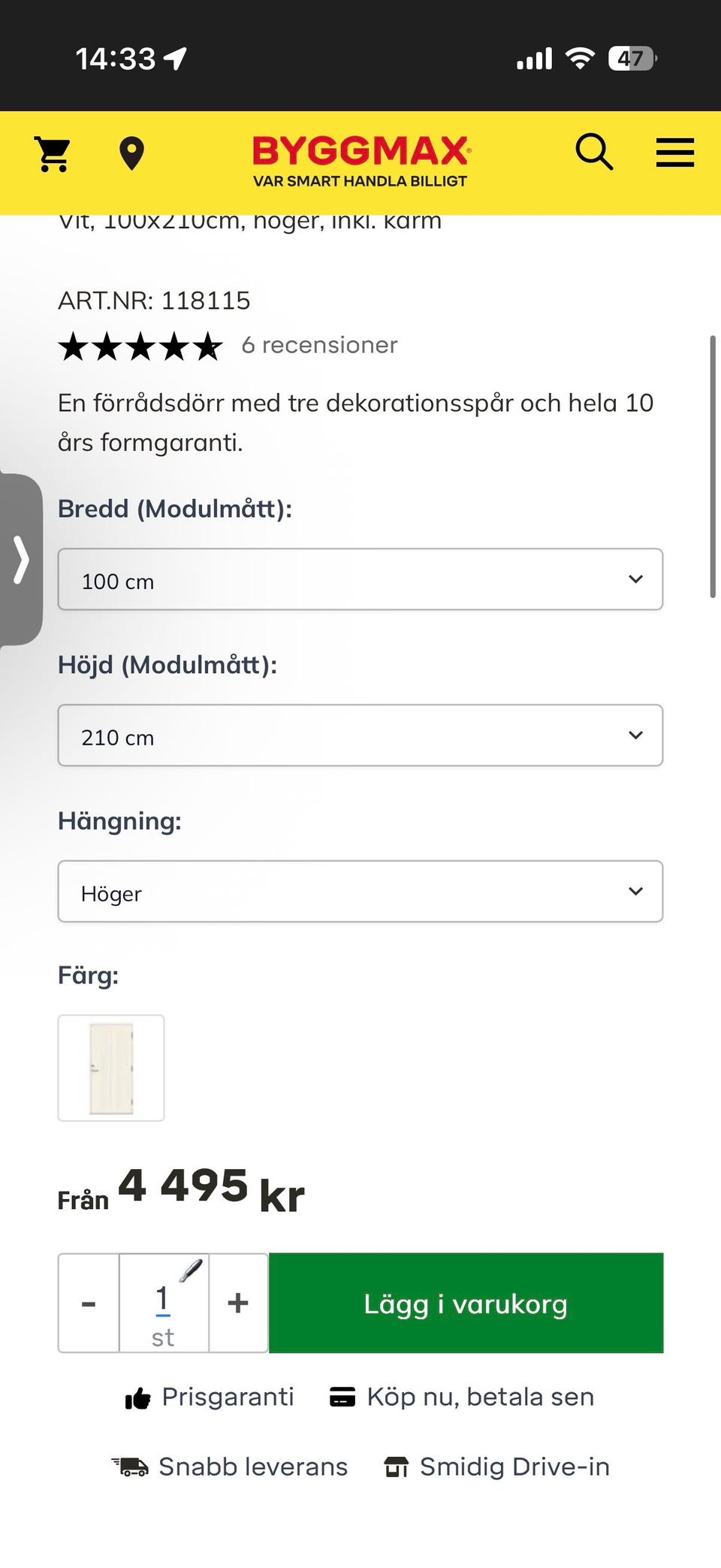Tap the Prisgaranti thumbs-up icon
This screenshot has width=721, height=1568.
[138, 1398]
